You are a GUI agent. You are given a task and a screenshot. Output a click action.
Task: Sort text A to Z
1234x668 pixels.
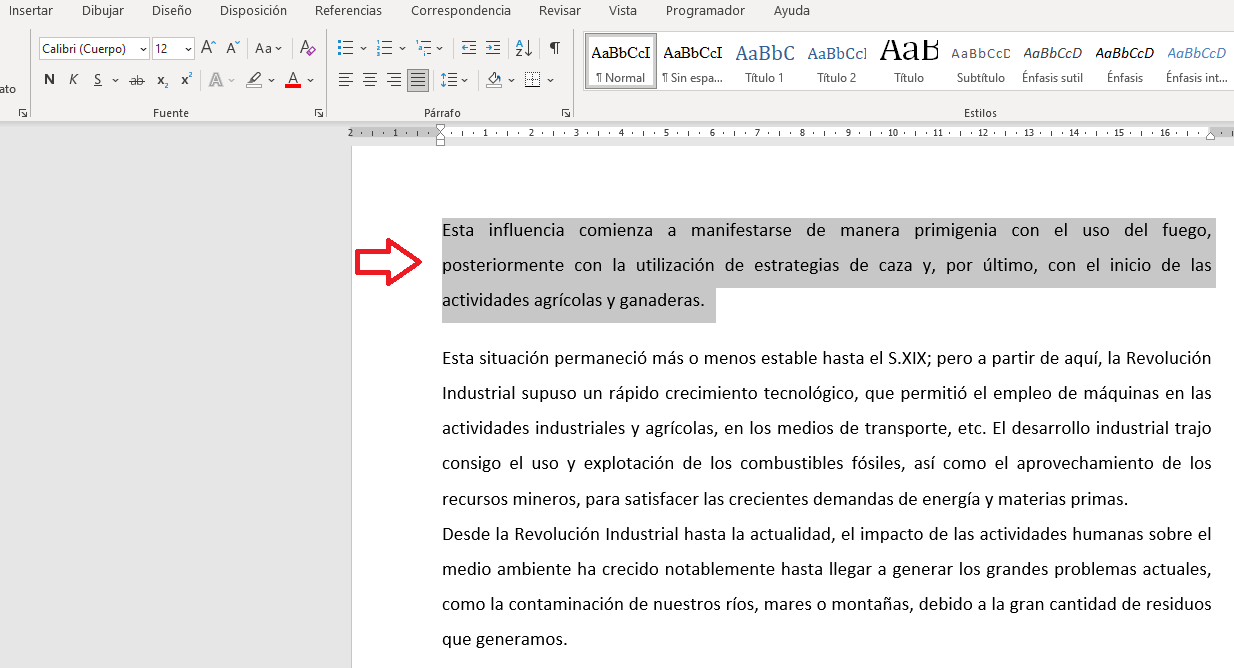(523, 48)
